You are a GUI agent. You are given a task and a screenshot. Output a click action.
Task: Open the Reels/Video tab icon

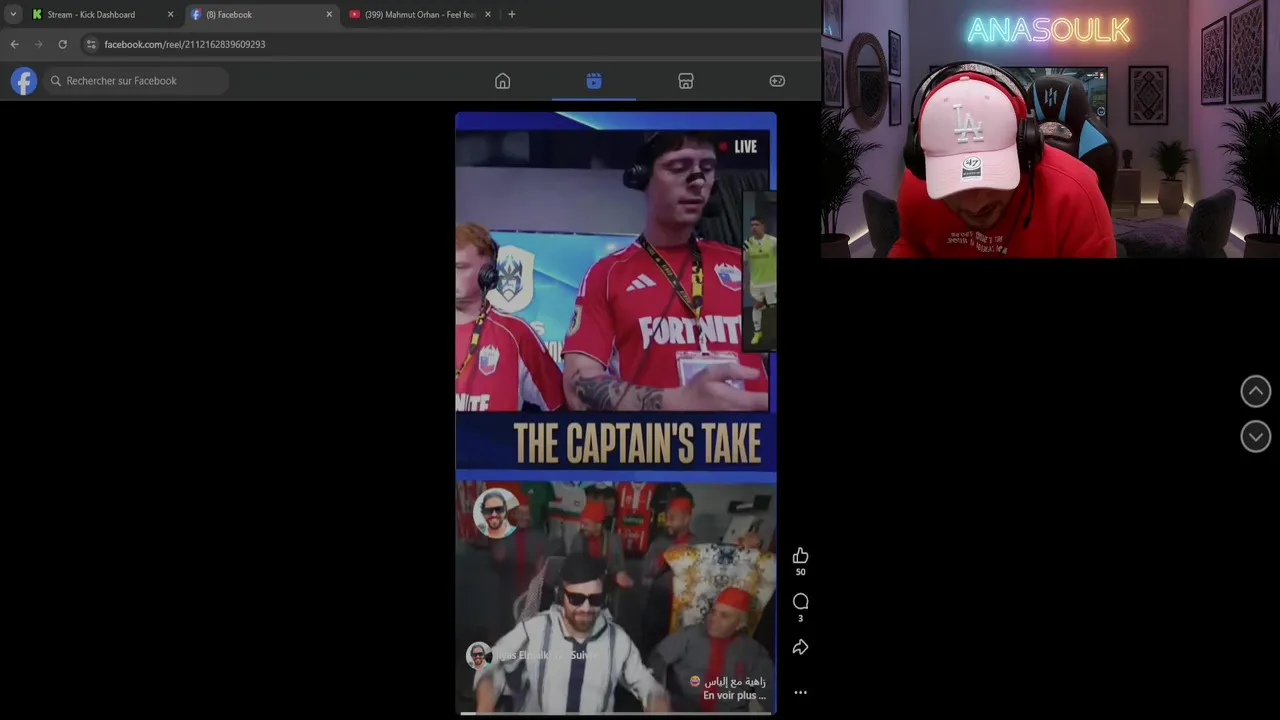[x=594, y=81]
